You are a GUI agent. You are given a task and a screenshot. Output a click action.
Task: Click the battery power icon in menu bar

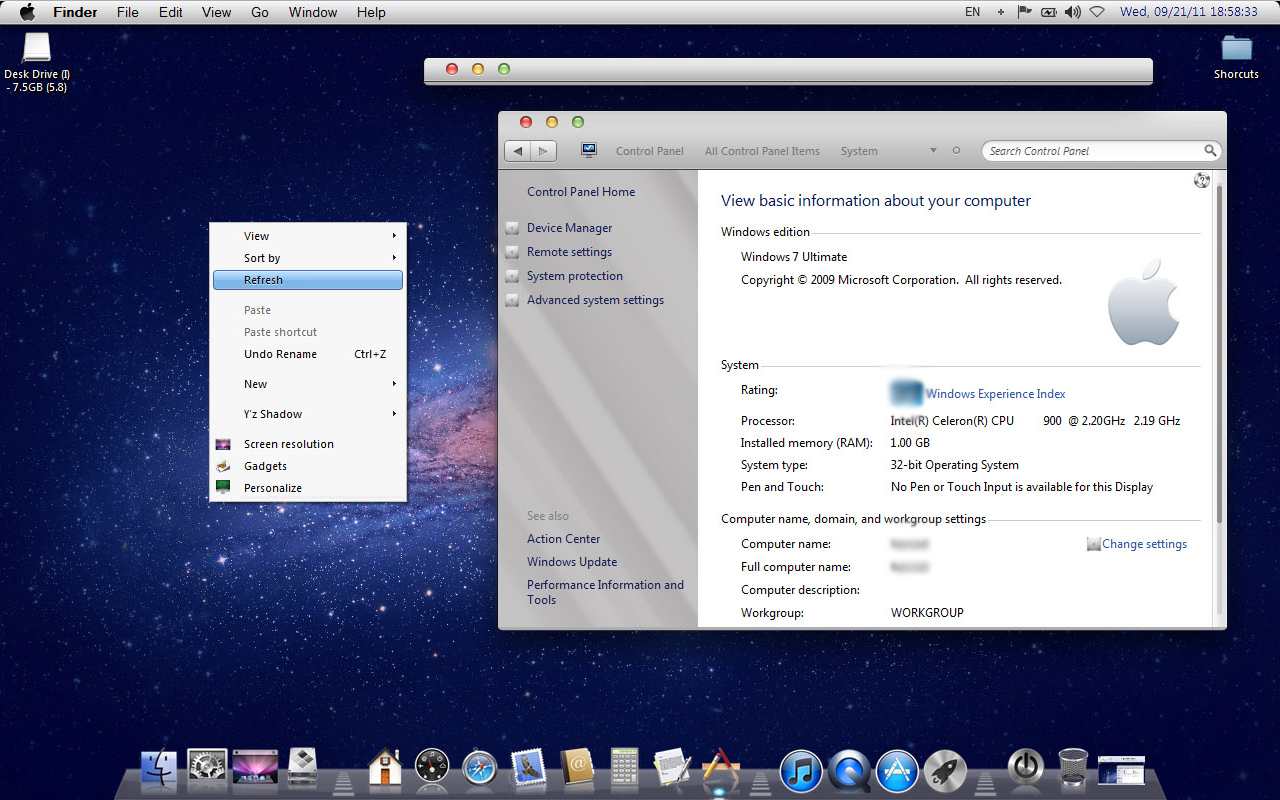(x=1049, y=12)
